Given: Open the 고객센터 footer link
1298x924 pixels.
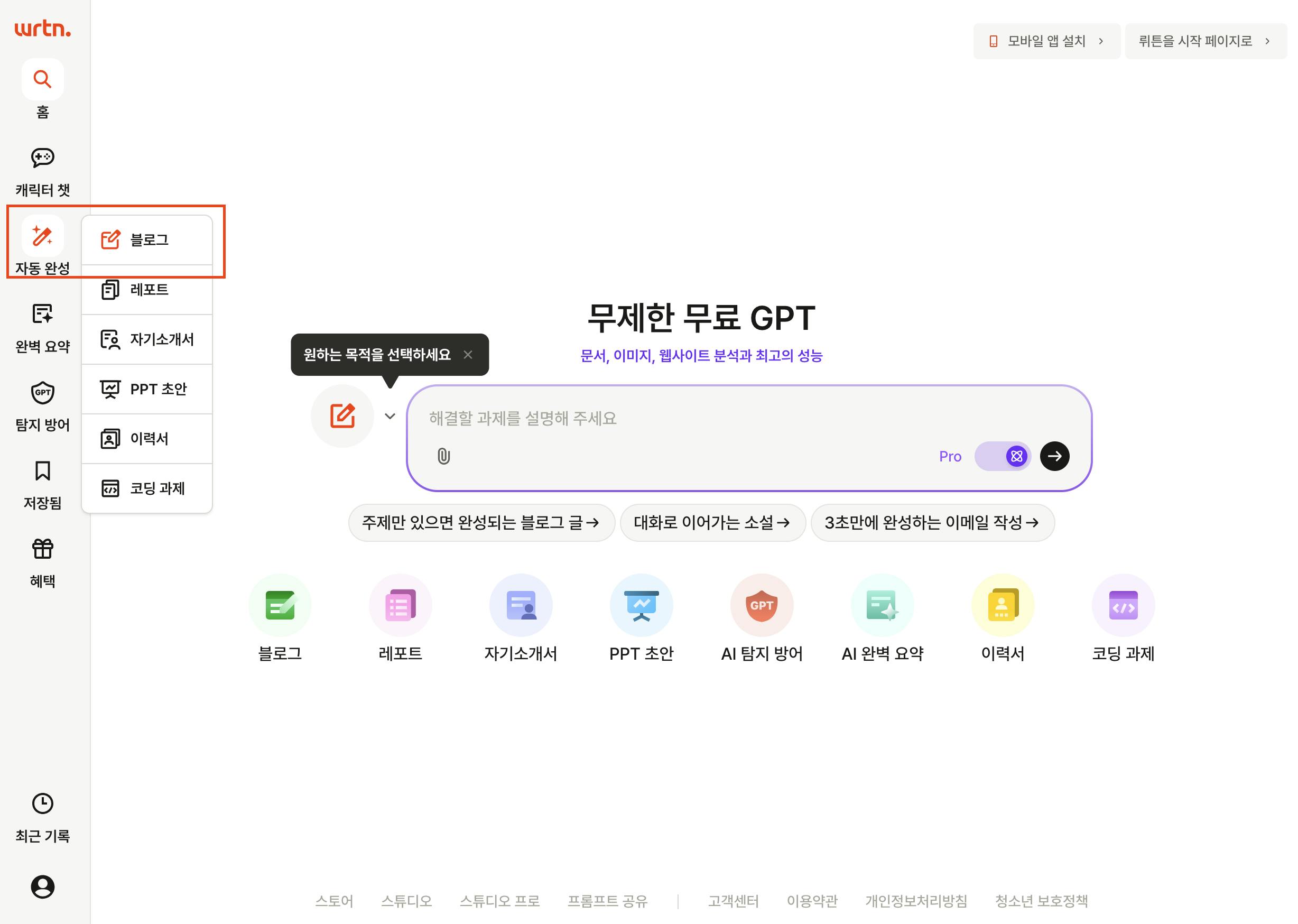Looking at the screenshot, I should click(x=733, y=901).
